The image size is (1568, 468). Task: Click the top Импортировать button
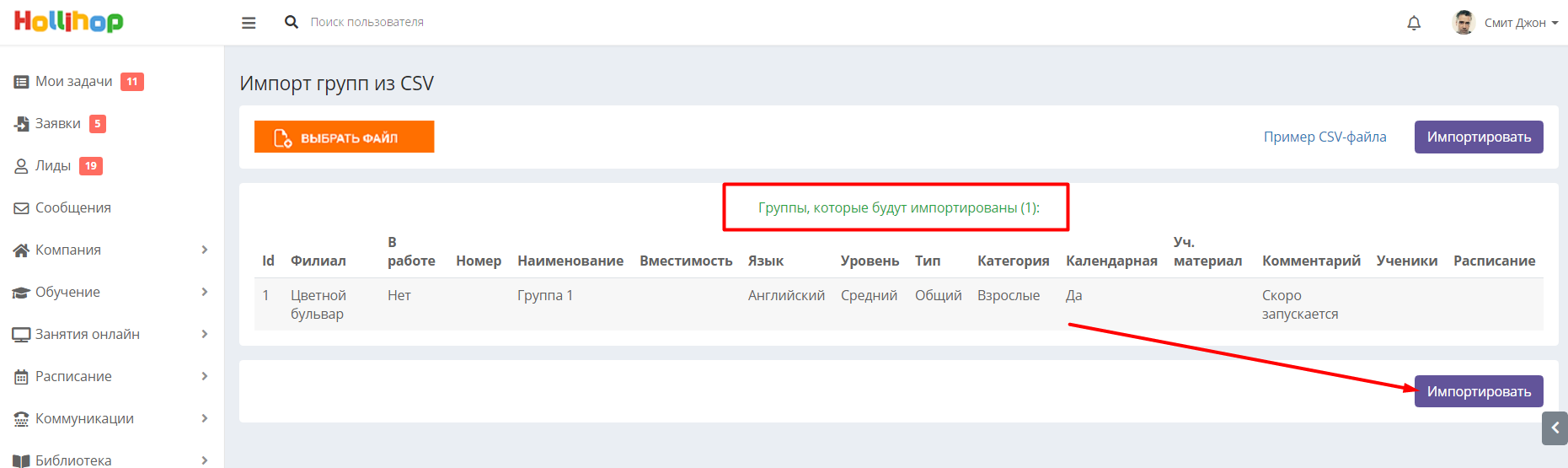pos(1479,137)
